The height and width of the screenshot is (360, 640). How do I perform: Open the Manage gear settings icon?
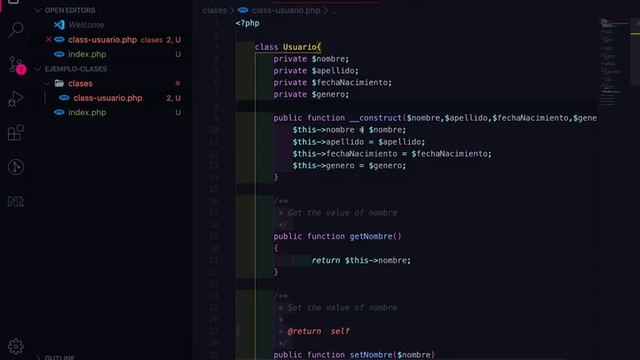(x=16, y=347)
